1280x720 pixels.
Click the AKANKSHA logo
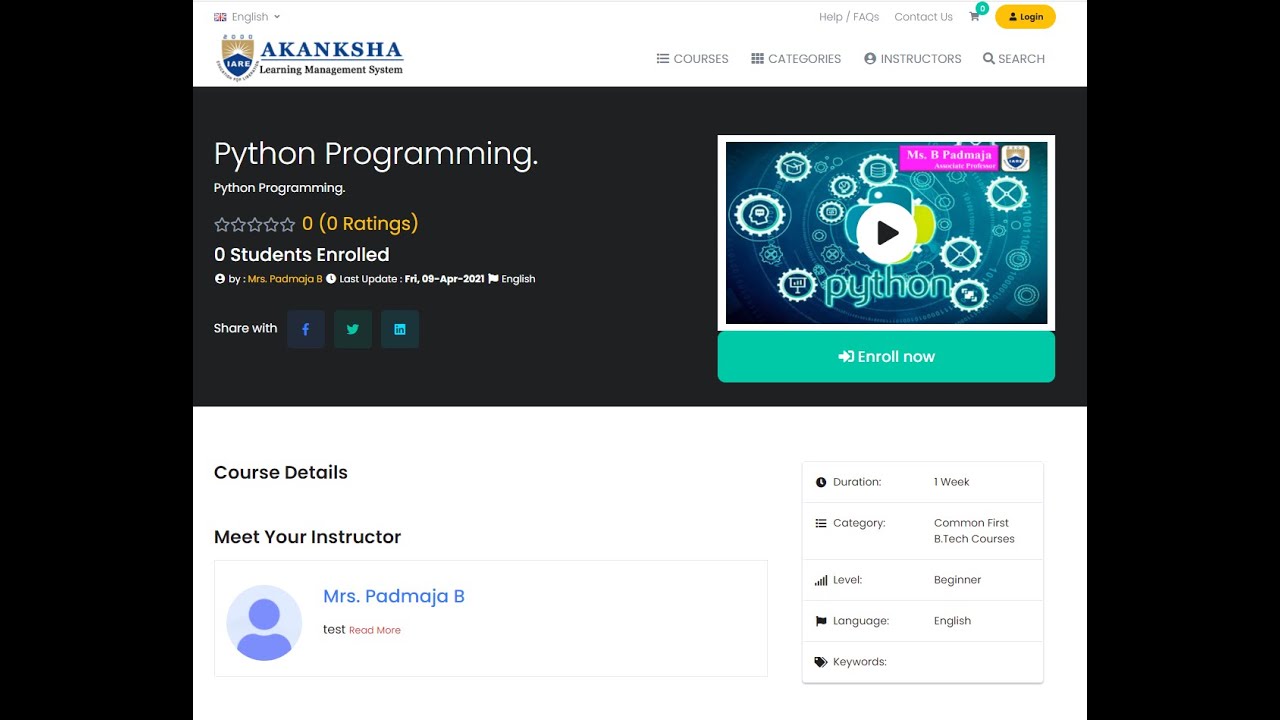(311, 57)
